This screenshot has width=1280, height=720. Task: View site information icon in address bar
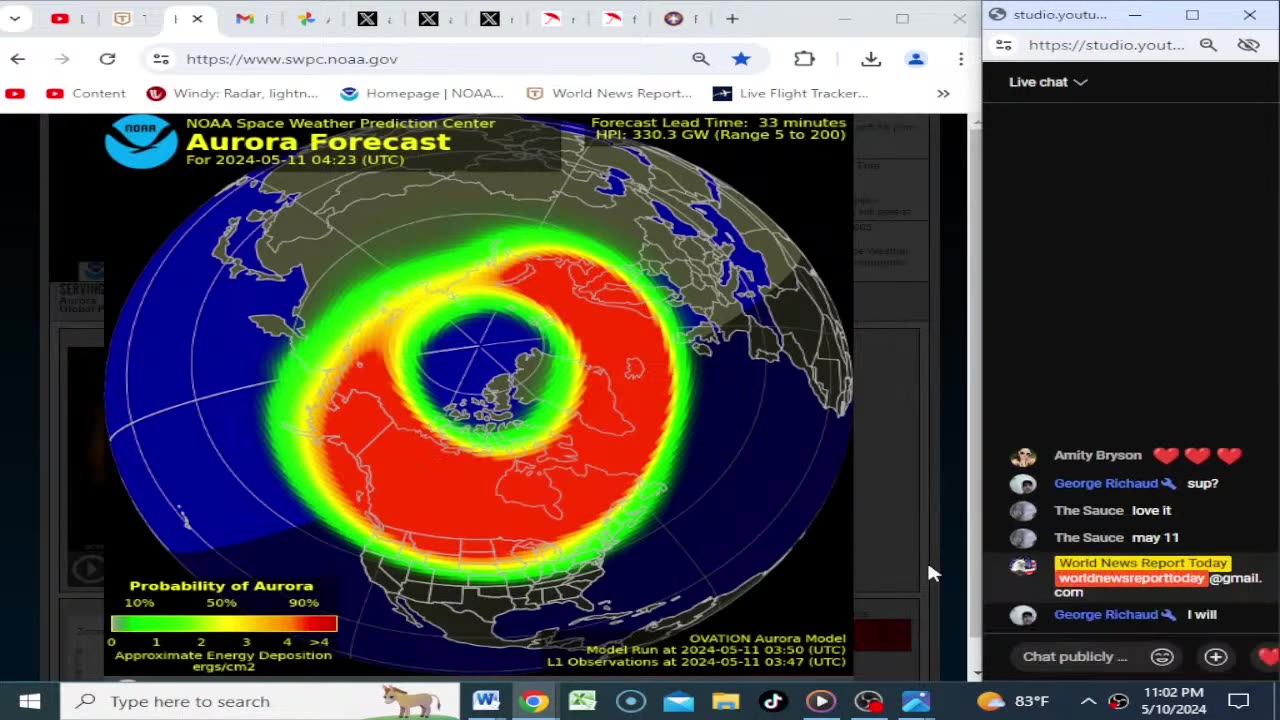click(161, 59)
